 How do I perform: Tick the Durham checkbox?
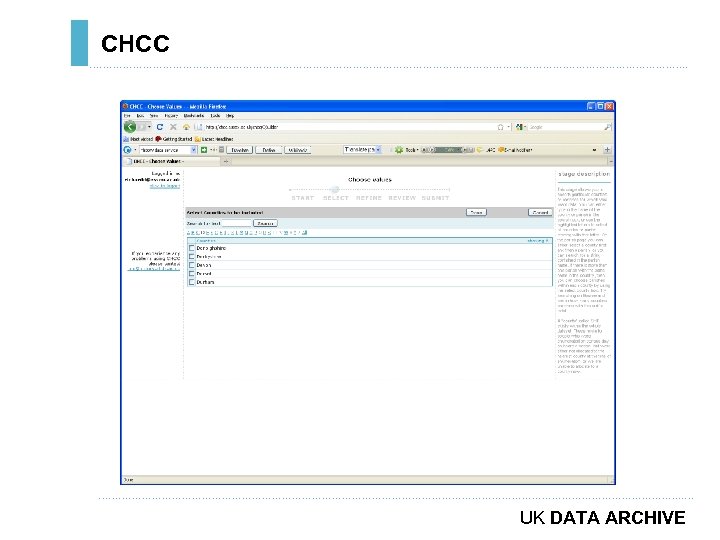pyautogui.click(x=192, y=282)
